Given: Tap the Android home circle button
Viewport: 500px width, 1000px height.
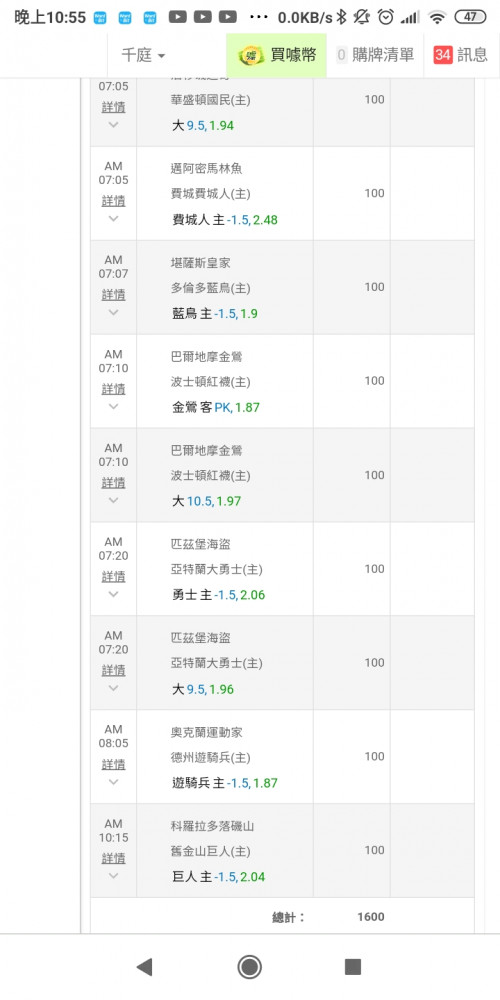Looking at the screenshot, I should click(x=249, y=967).
